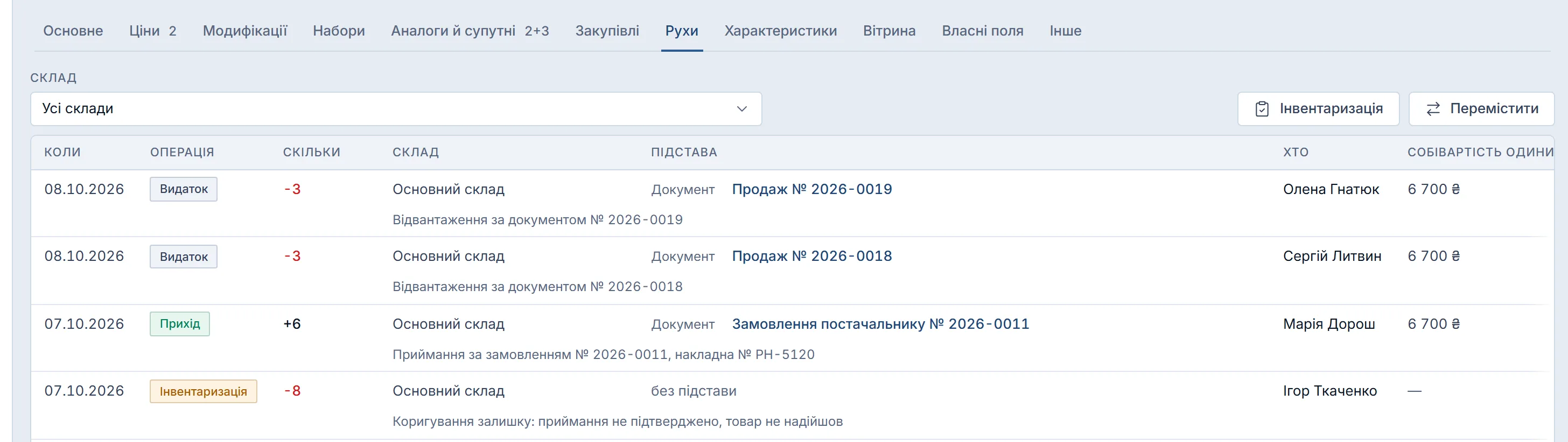Click the note mentioning накладна № РН-5120
The image size is (1568, 442).
click(x=603, y=355)
